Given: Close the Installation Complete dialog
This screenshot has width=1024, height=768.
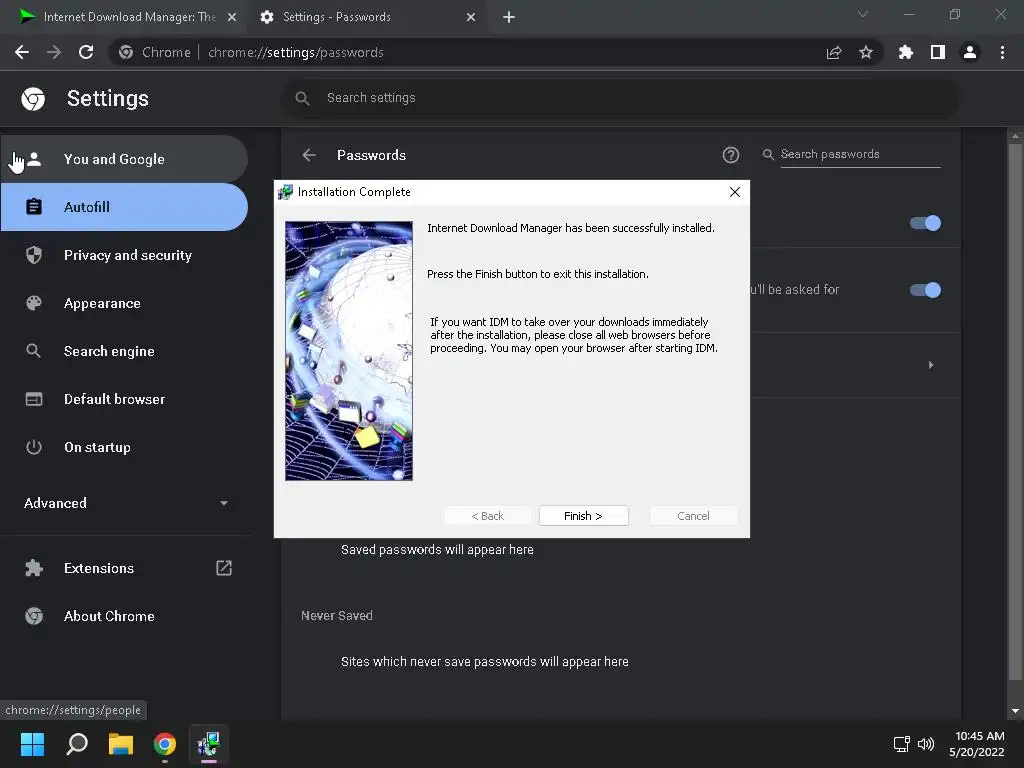Looking at the screenshot, I should tap(735, 192).
